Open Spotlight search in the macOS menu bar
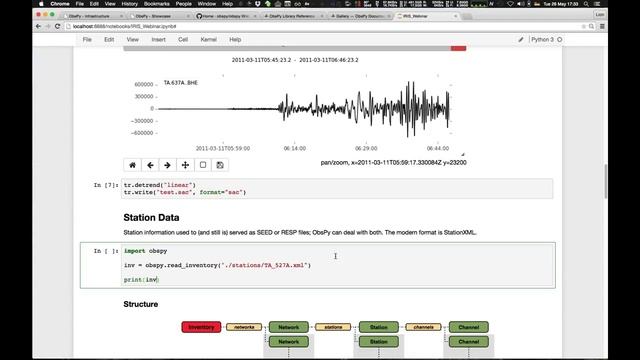 point(586,4)
